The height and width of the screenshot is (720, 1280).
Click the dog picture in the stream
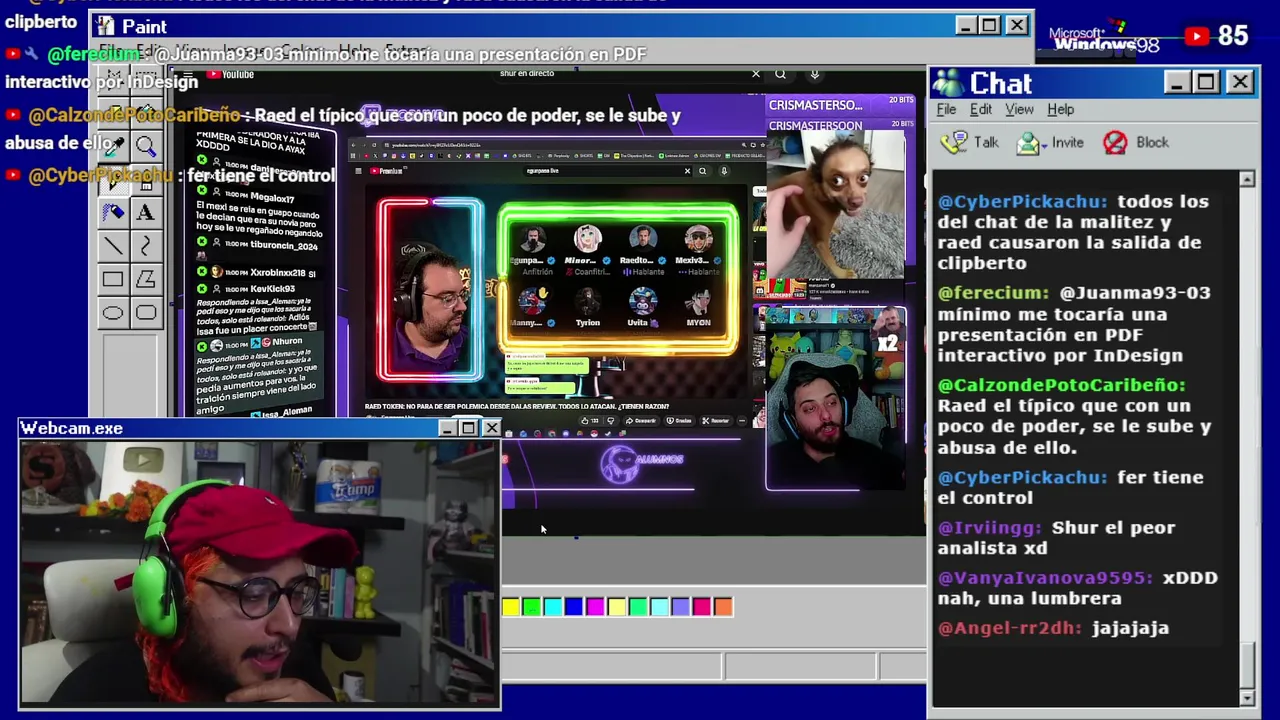[836, 205]
